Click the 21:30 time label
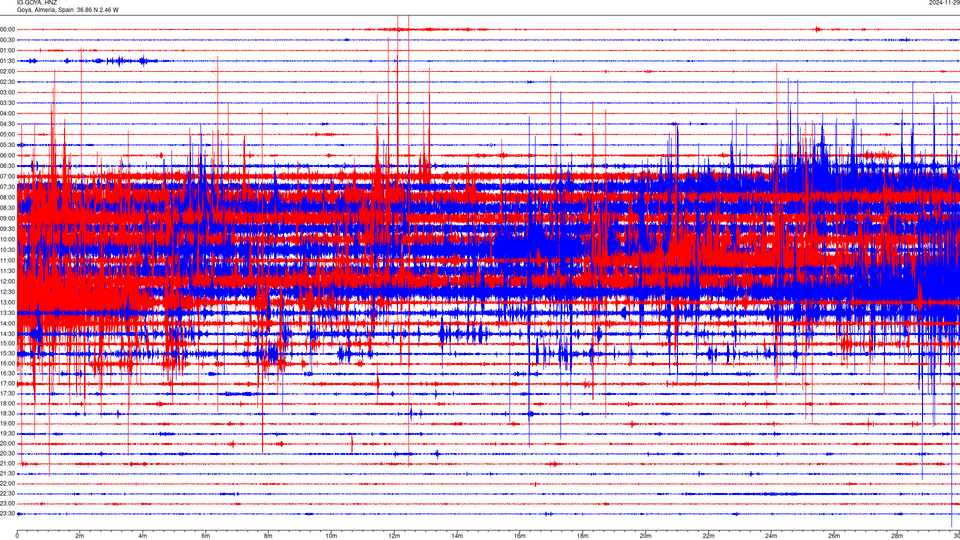Viewport: 960px width, 540px height. point(8,473)
